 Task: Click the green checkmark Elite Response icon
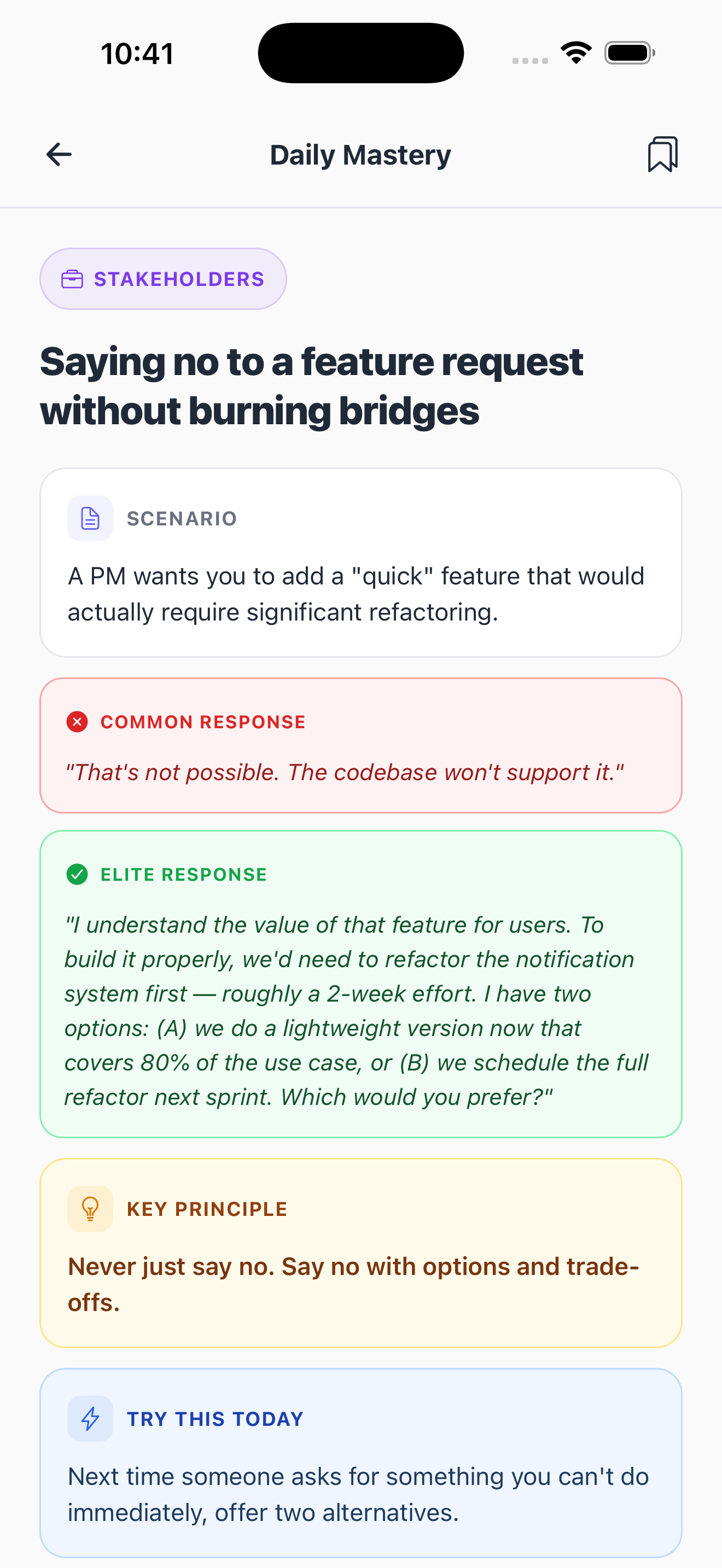(77, 875)
